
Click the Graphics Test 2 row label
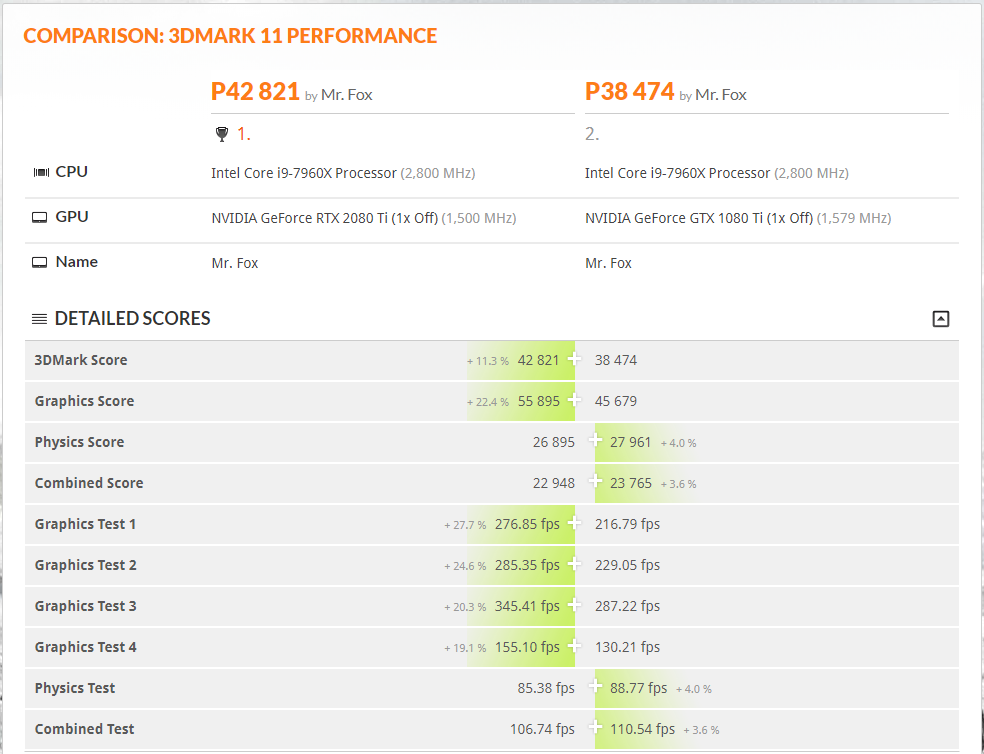click(85, 565)
